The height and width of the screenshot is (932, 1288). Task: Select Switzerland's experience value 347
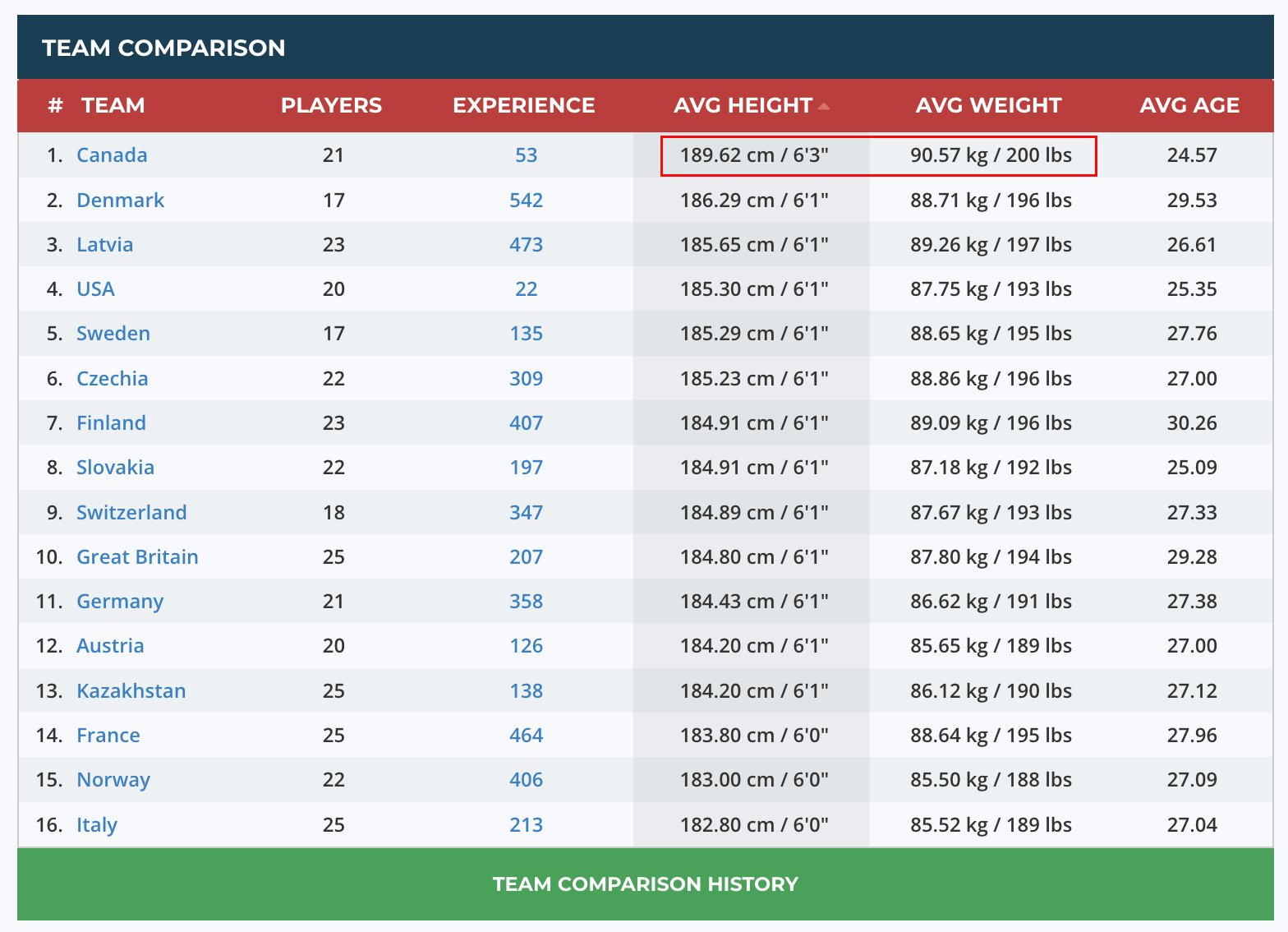point(527,513)
